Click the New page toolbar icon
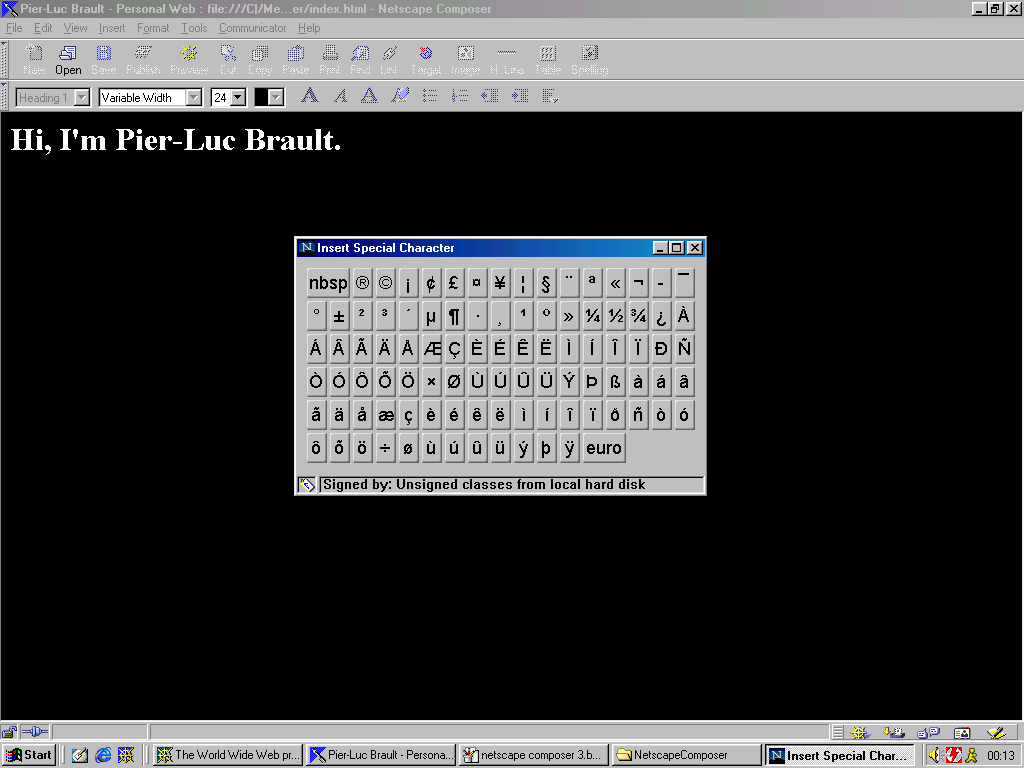Image resolution: width=1024 pixels, height=768 pixels. pyautogui.click(x=34, y=60)
